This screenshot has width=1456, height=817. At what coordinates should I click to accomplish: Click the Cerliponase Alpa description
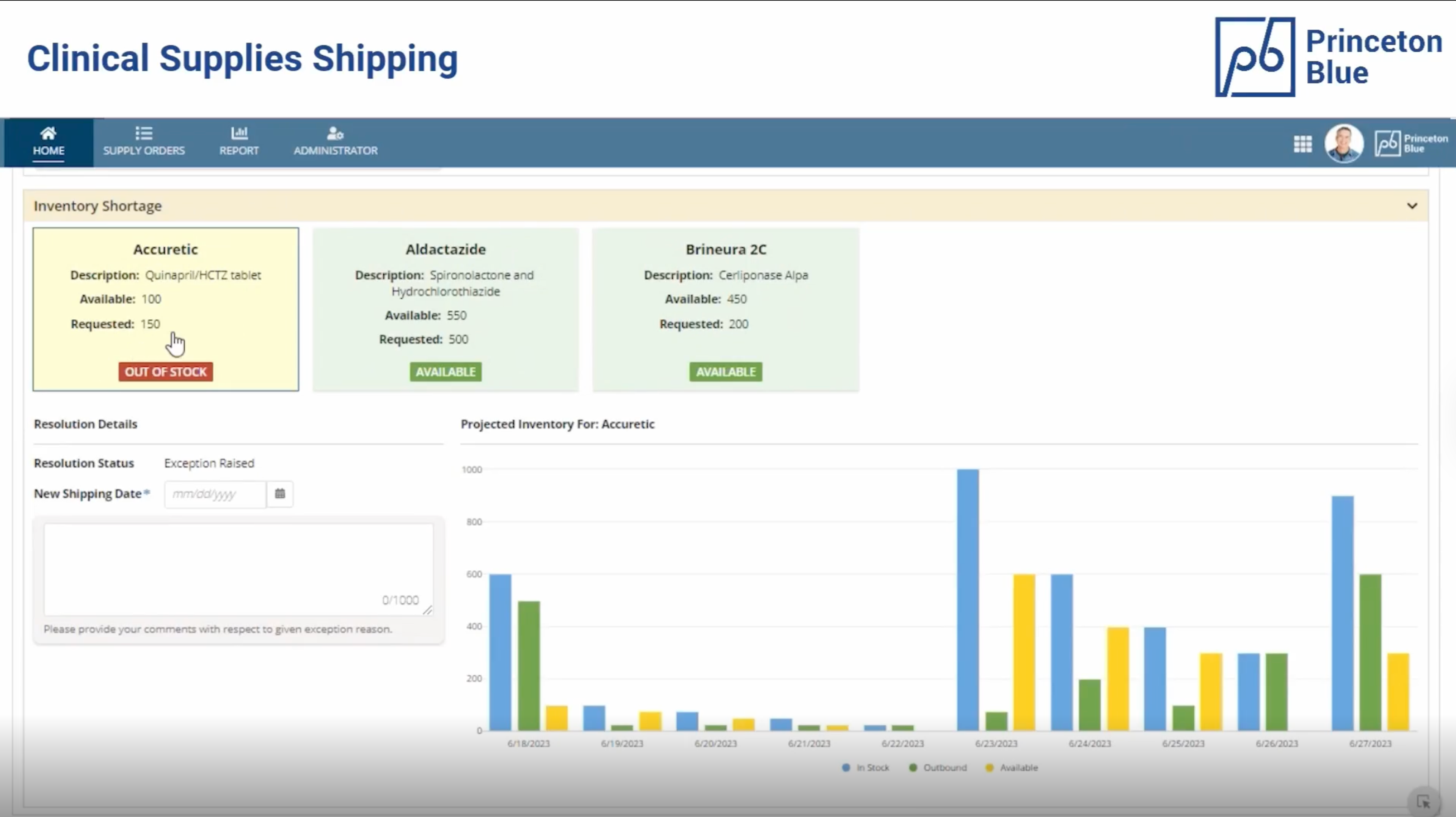coord(763,275)
